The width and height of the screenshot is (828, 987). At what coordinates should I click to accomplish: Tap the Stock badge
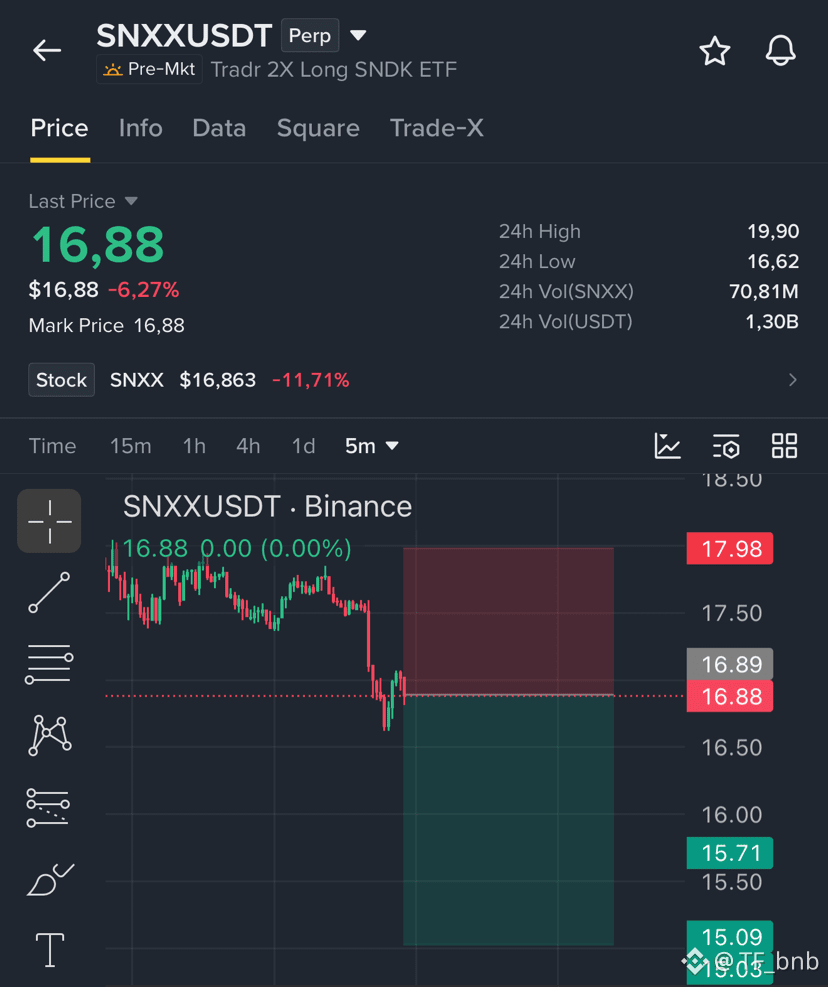[x=62, y=380]
